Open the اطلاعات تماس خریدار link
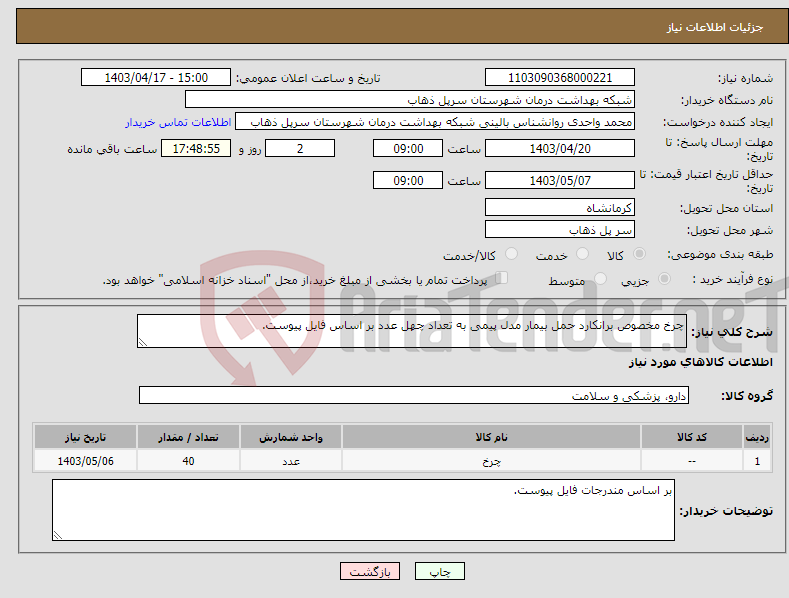This screenshot has height=598, width=789. click(x=178, y=122)
